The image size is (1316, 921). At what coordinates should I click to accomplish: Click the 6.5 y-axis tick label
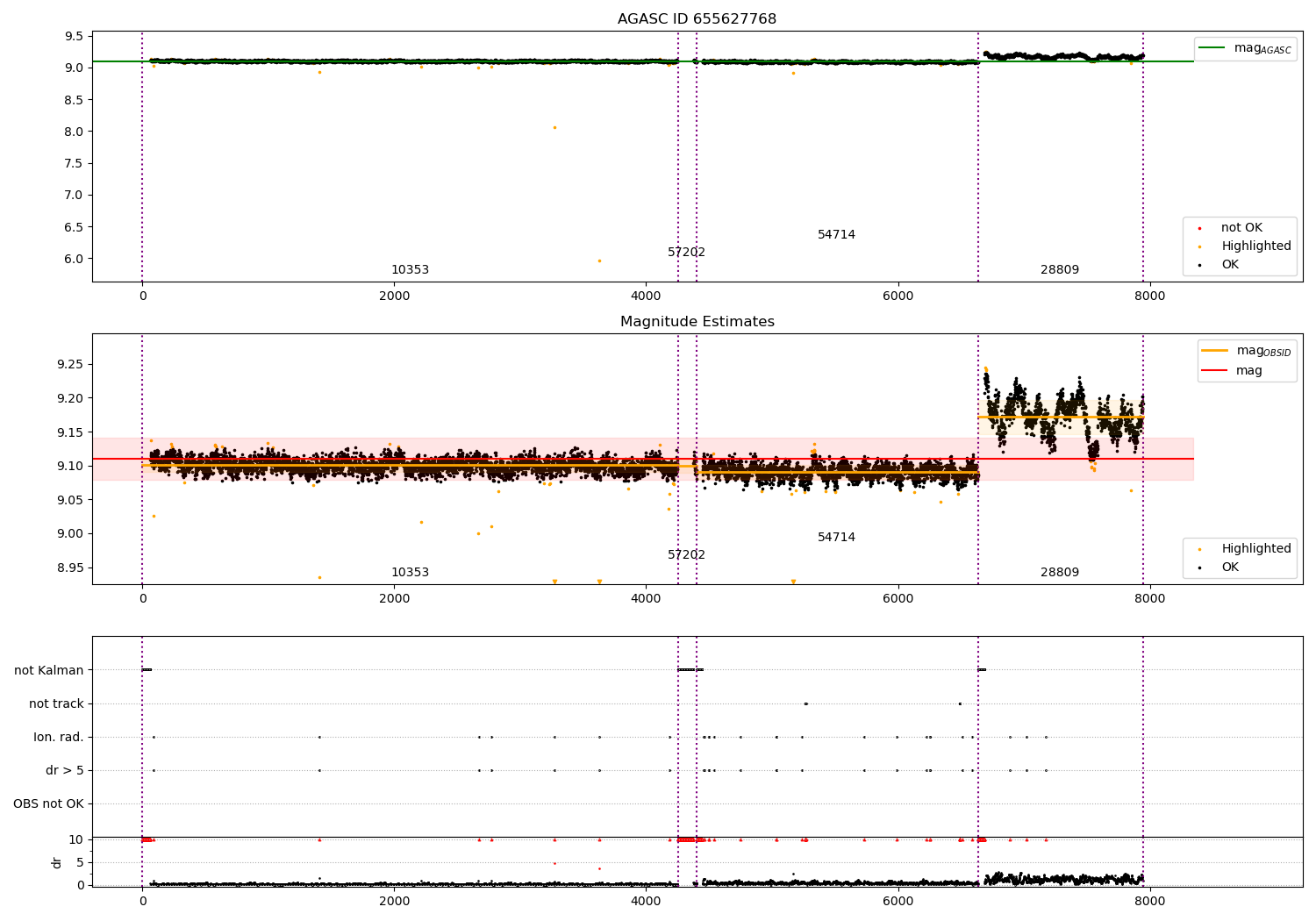pyautogui.click(x=75, y=226)
